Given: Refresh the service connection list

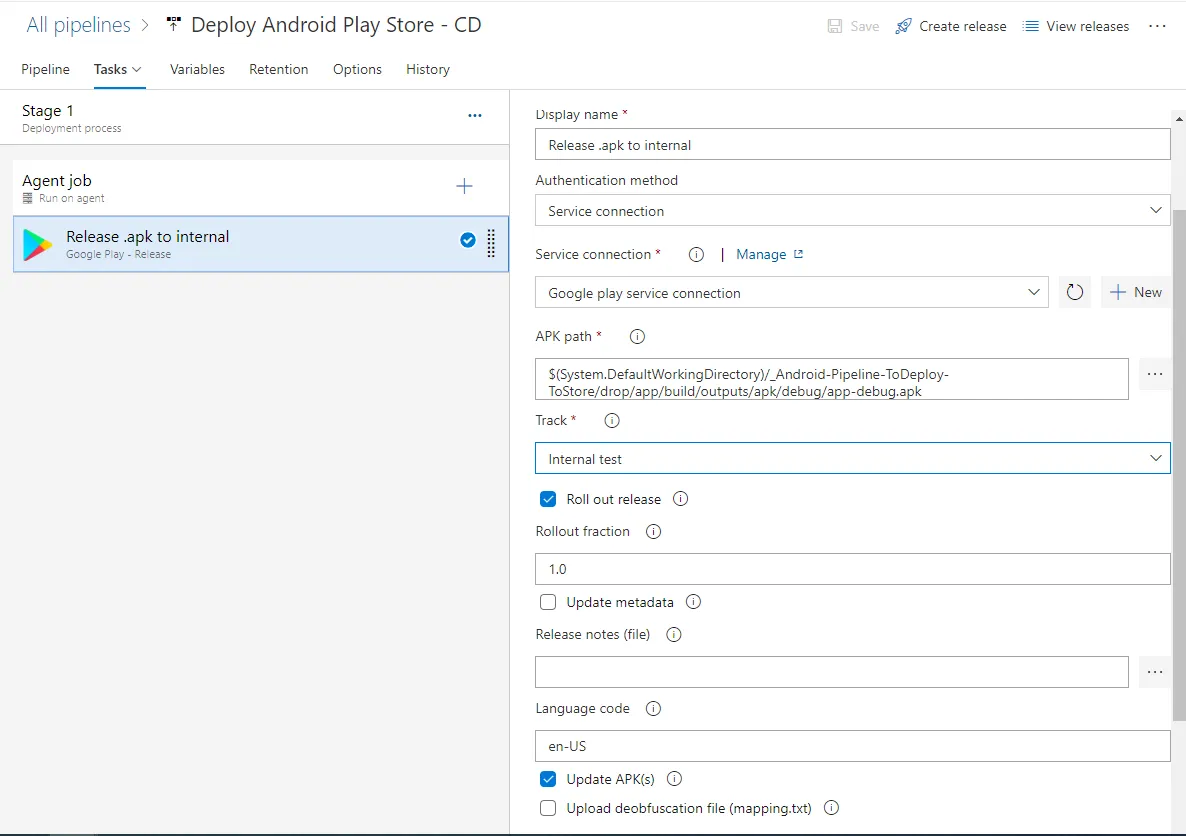Looking at the screenshot, I should tap(1075, 293).
